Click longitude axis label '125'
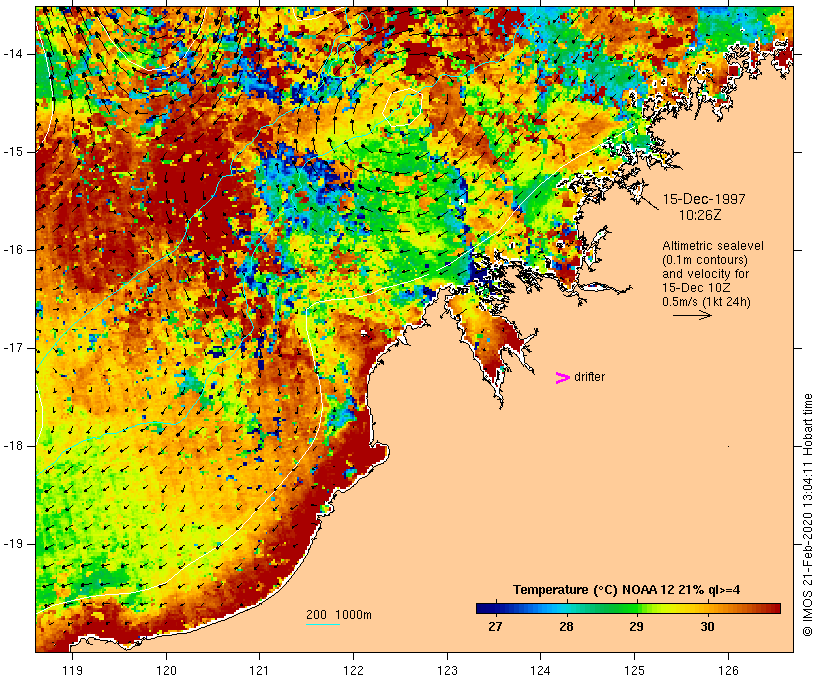 [634, 670]
